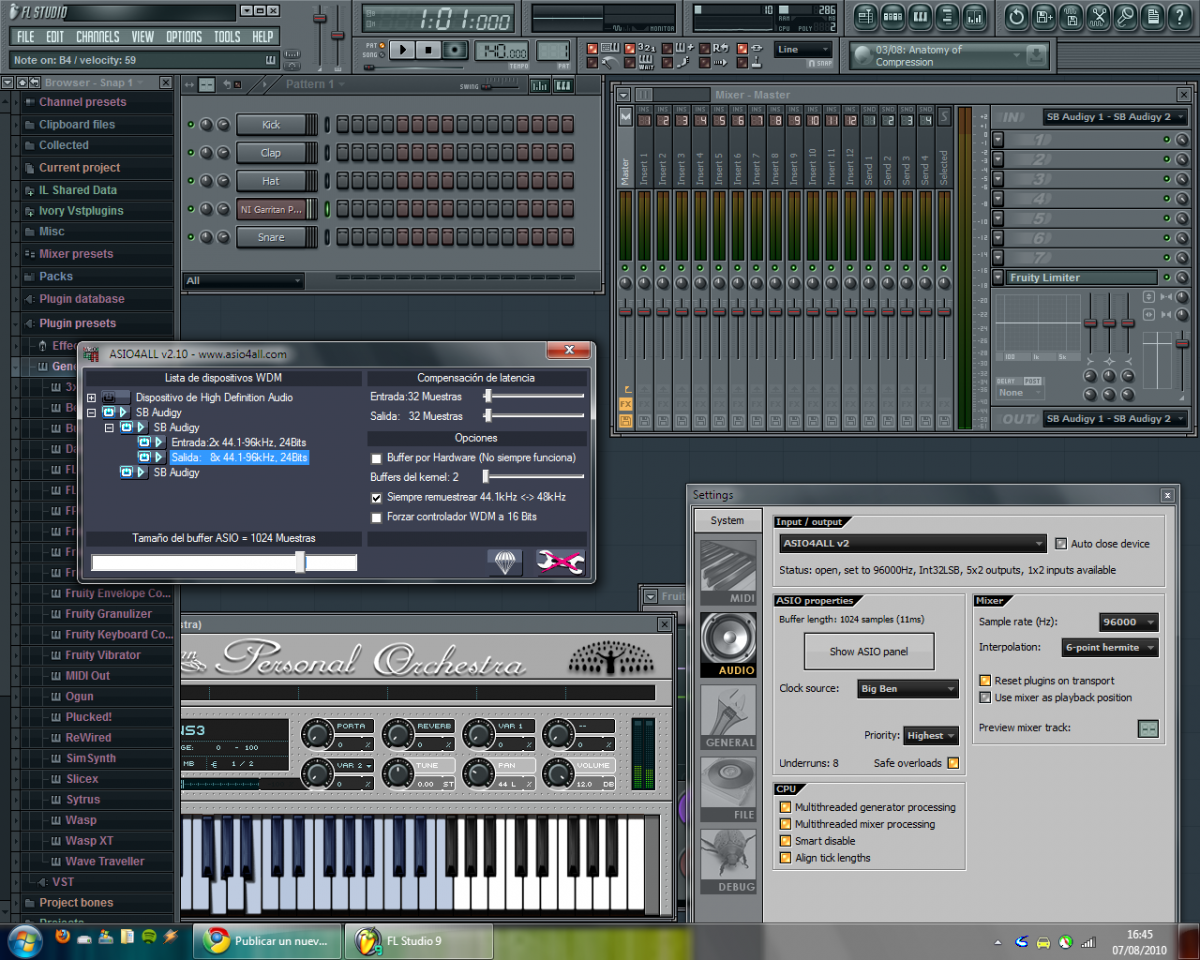Viewport: 1200px width, 960px height.
Task: Uncheck Siempre remuestrear 44.1kHz <-> 48kHz
Action: tap(377, 497)
